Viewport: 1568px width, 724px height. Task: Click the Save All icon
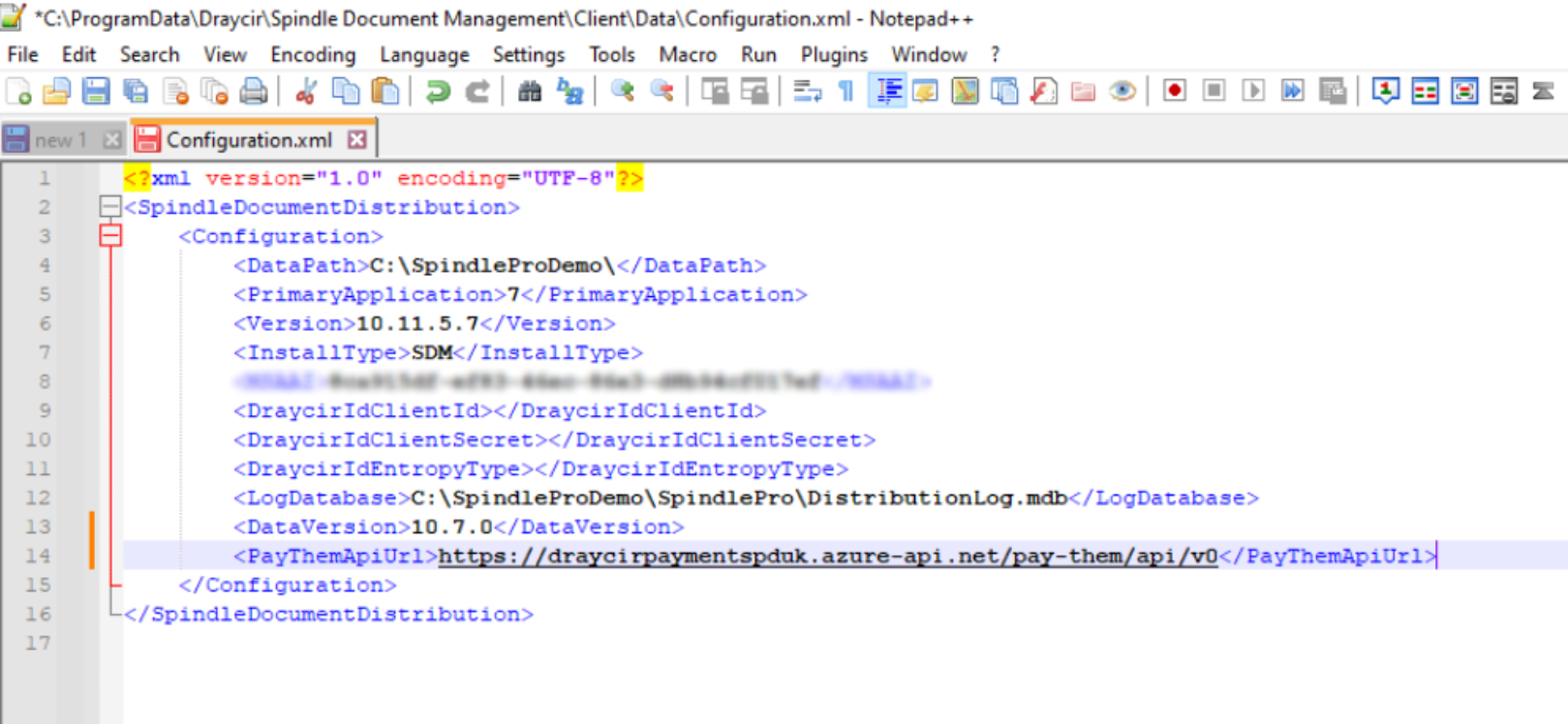(136, 91)
